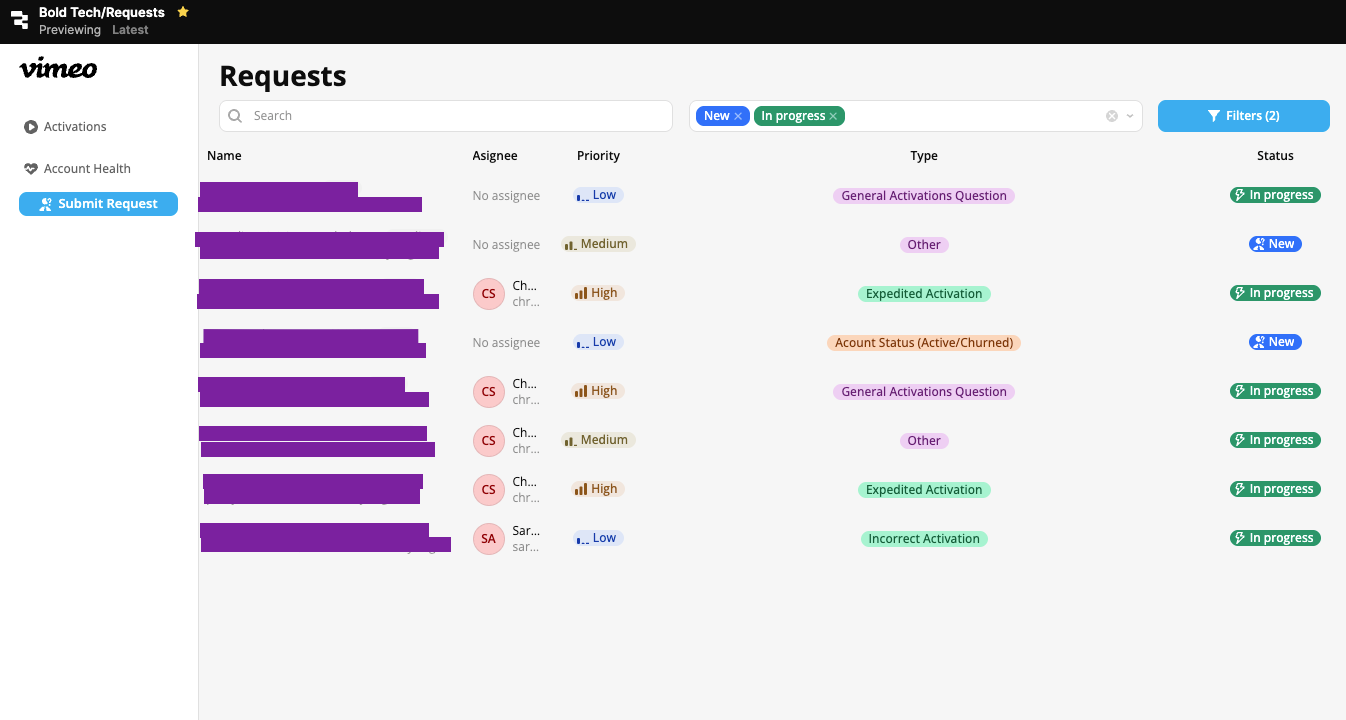1346x720 pixels.
Task: Click the first CS assignee avatar
Action: [x=488, y=294]
